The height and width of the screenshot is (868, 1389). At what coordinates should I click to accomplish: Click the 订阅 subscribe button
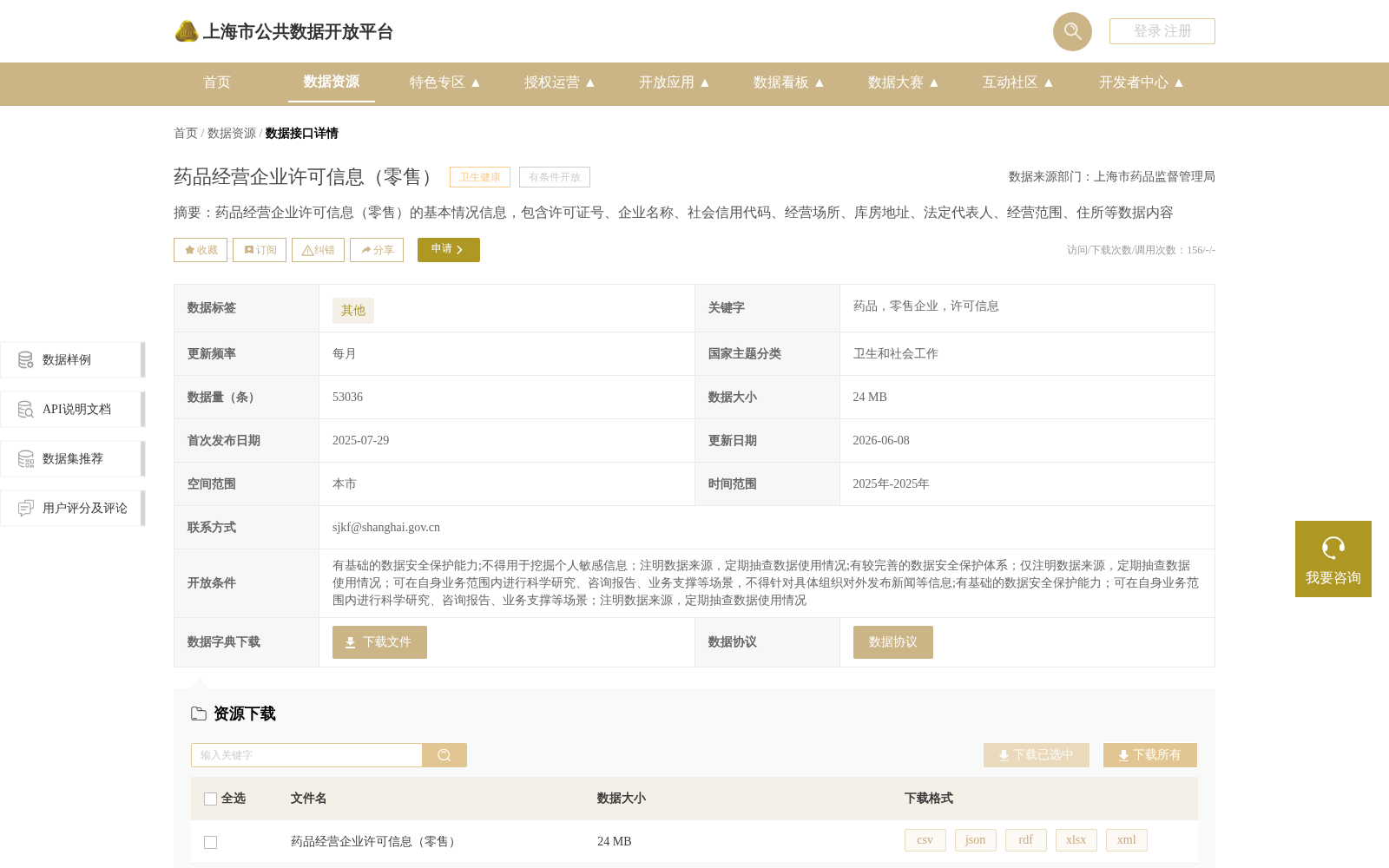[x=260, y=250]
